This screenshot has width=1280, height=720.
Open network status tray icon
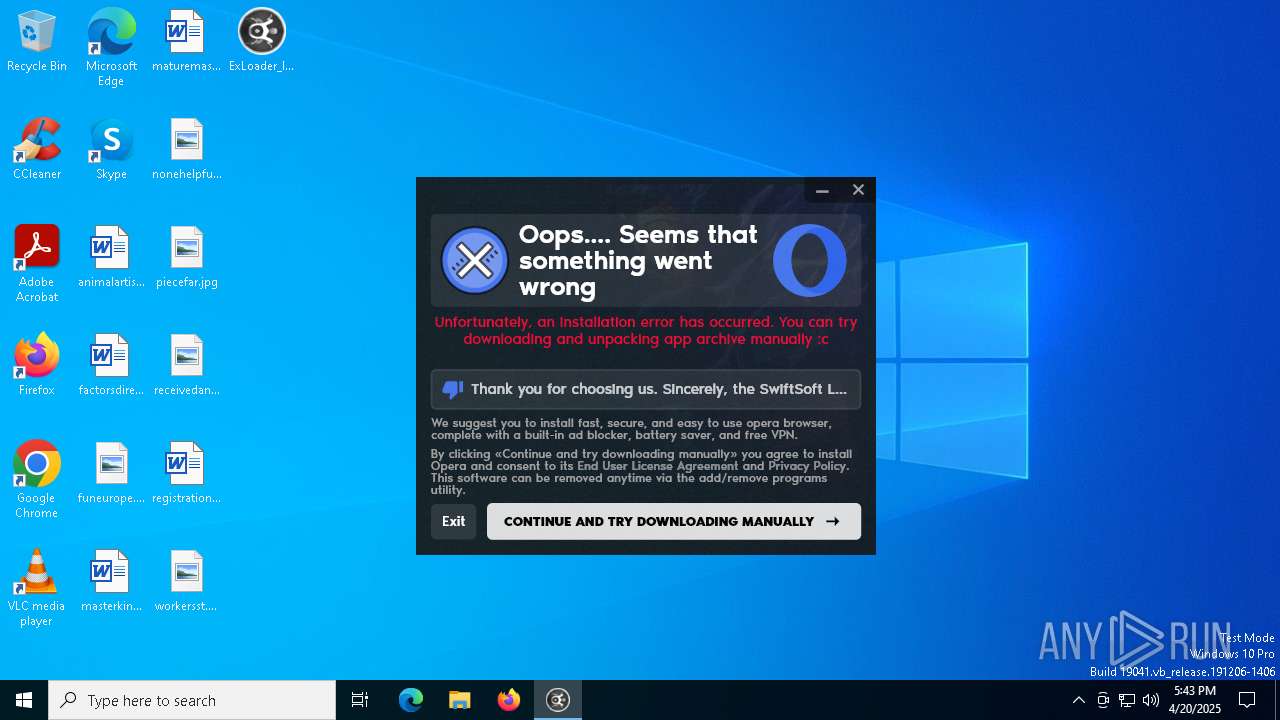[x=1127, y=700]
